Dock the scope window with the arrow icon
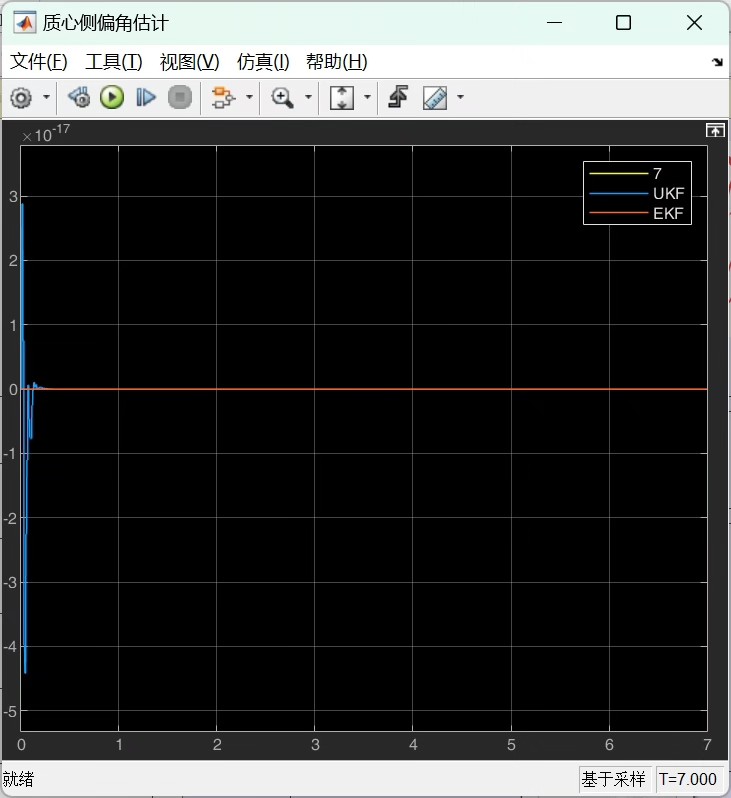This screenshot has height=798, width=731. pyautogui.click(x=717, y=62)
